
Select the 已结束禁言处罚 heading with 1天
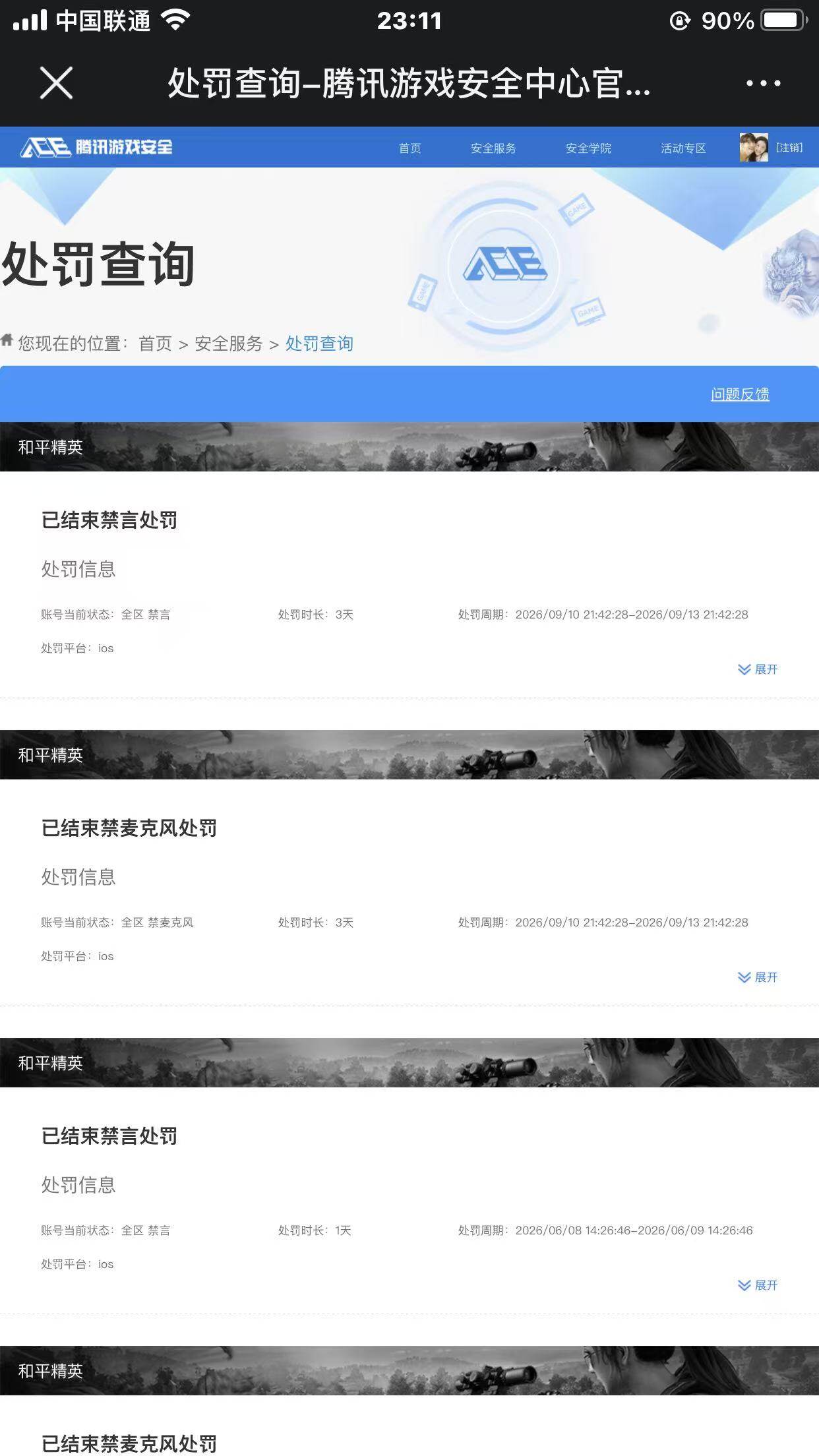click(x=109, y=1136)
